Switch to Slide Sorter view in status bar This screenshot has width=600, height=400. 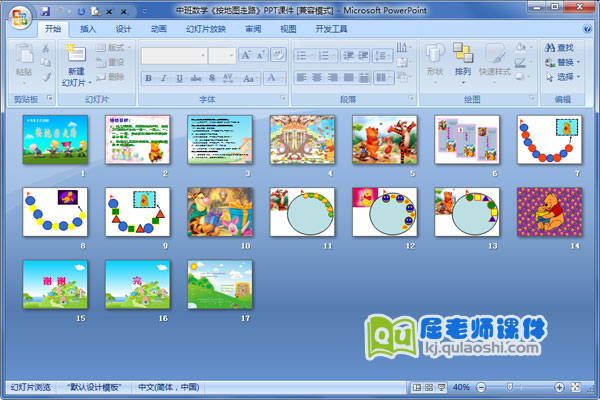(x=429, y=387)
